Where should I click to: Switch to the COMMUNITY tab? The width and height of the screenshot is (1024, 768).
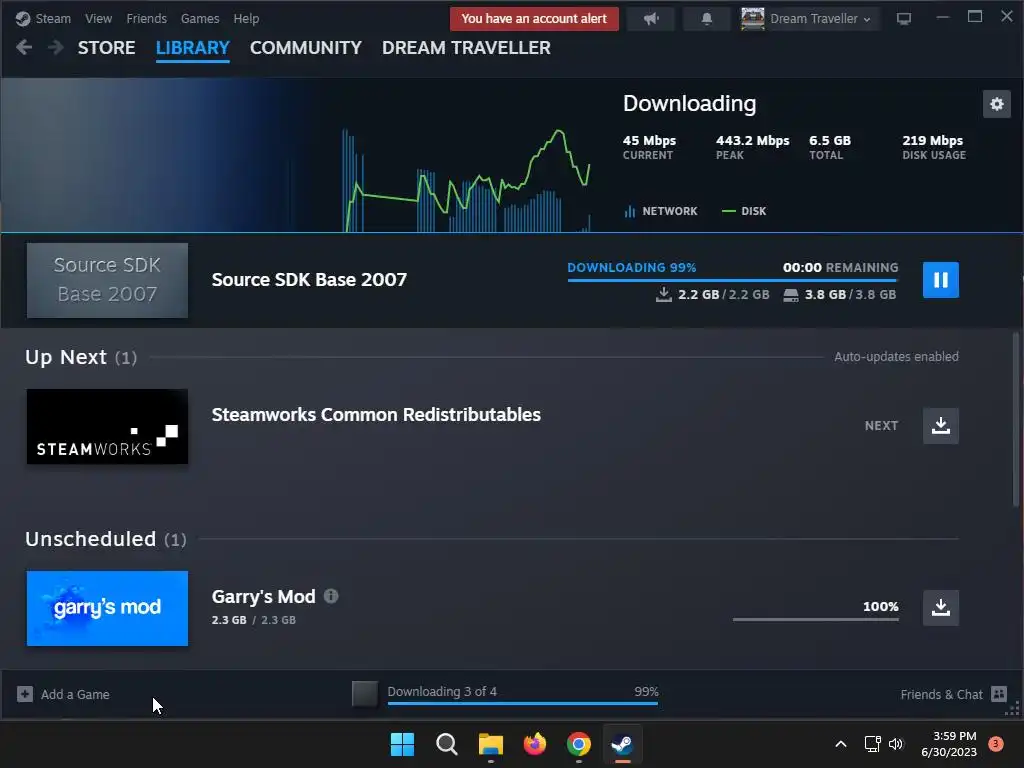tap(306, 48)
